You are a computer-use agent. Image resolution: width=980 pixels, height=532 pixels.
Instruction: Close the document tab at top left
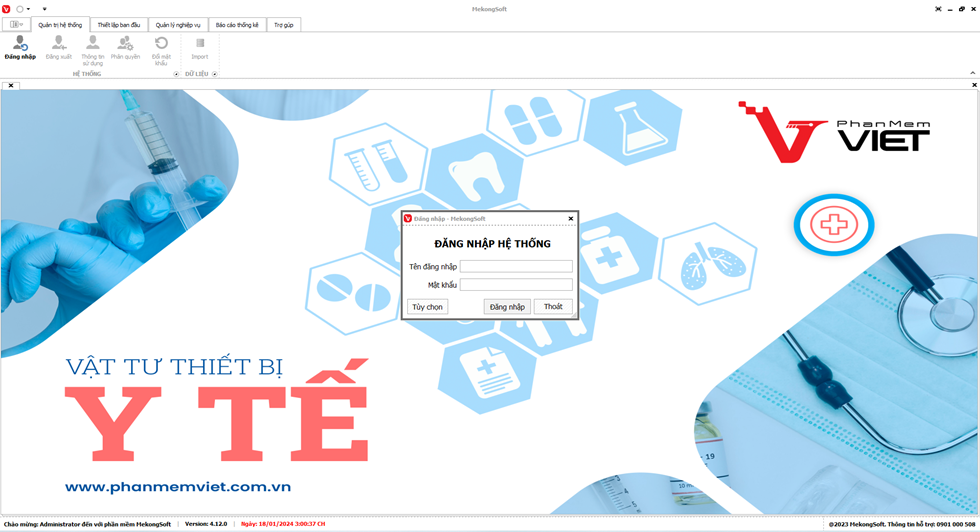[x=11, y=86]
